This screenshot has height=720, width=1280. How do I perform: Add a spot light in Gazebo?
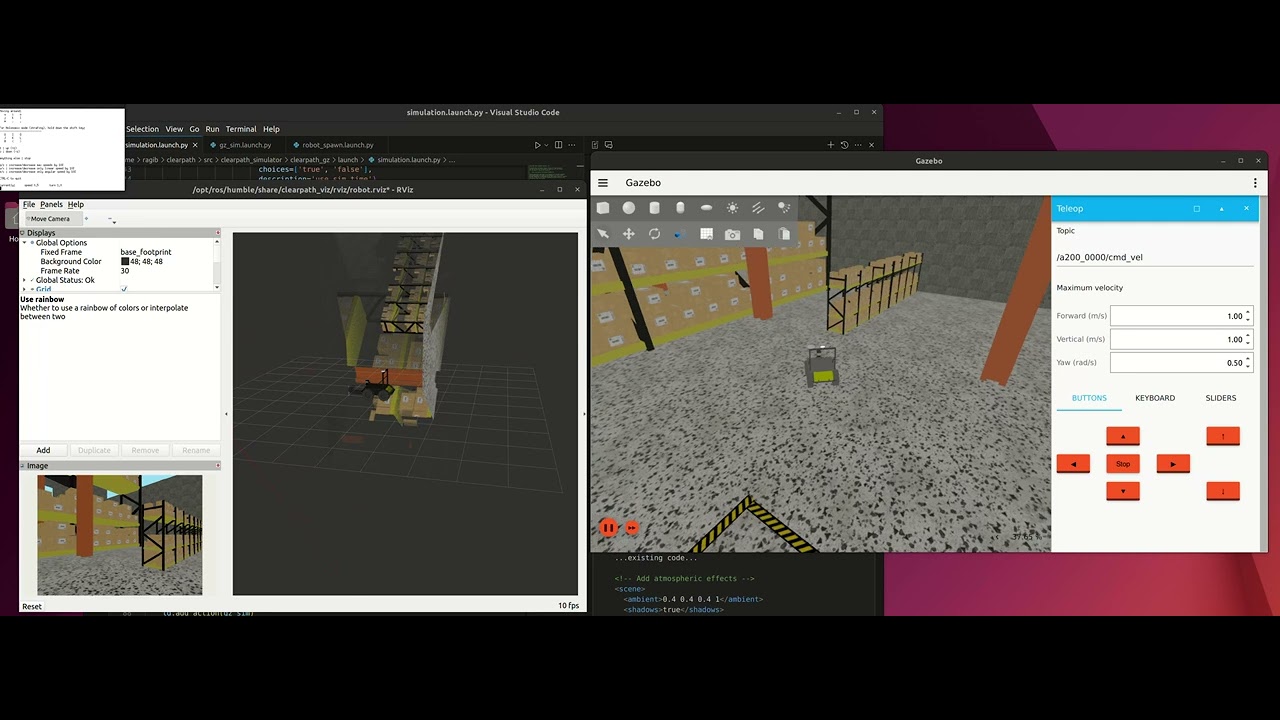tap(784, 208)
